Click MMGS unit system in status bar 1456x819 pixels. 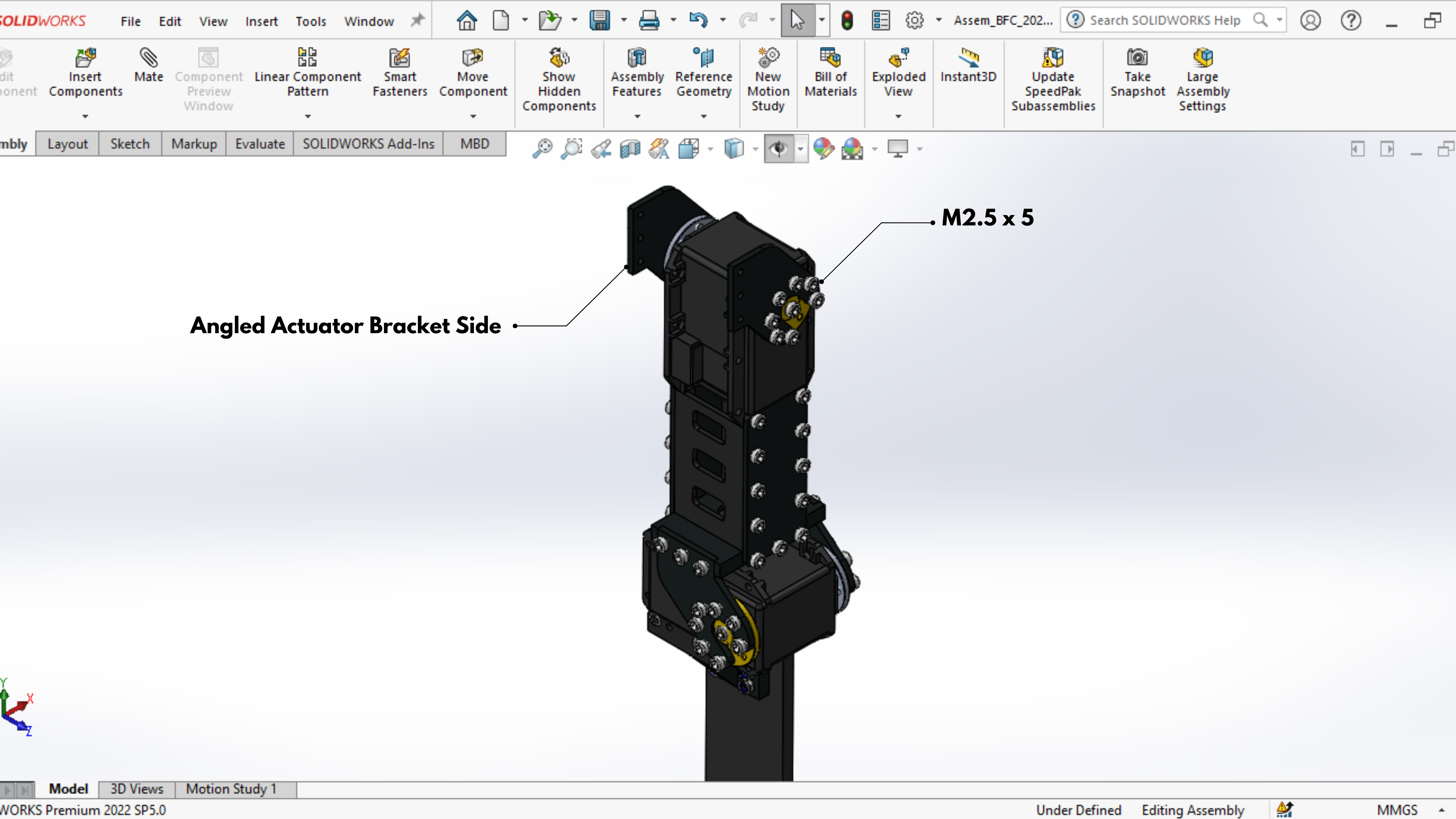[x=1397, y=810]
